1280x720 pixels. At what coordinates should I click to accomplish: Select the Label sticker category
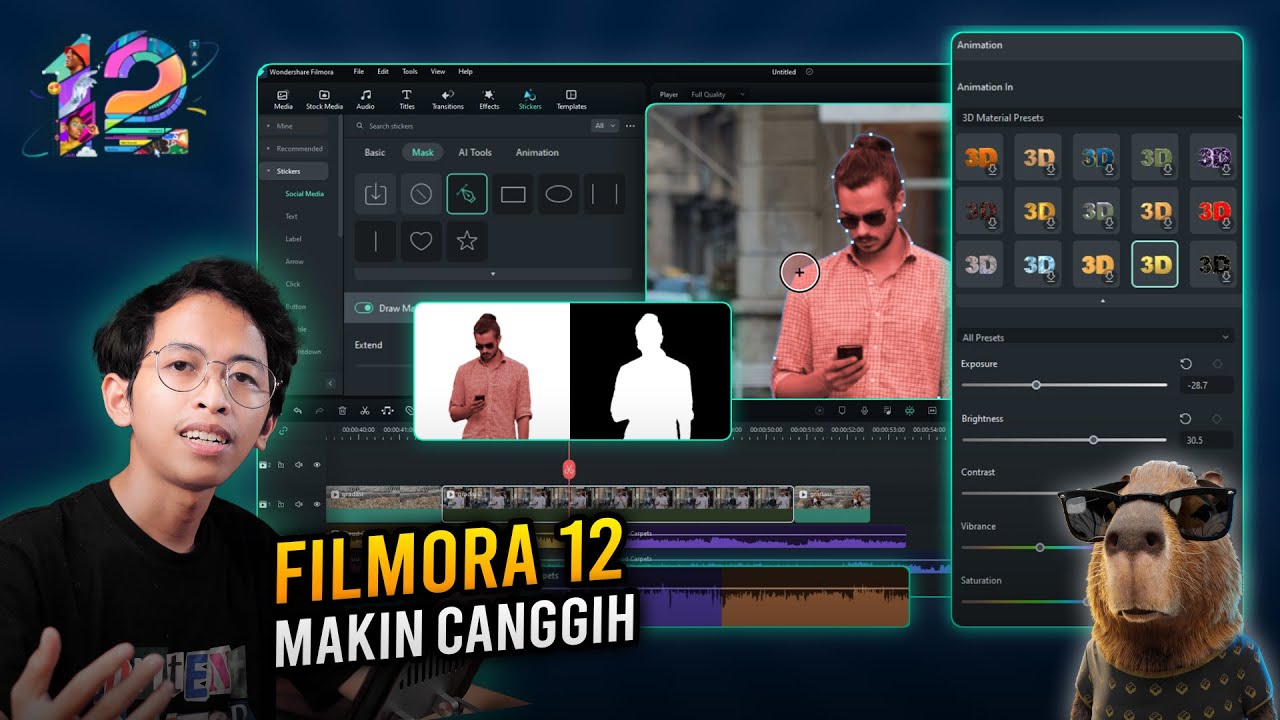[293, 239]
